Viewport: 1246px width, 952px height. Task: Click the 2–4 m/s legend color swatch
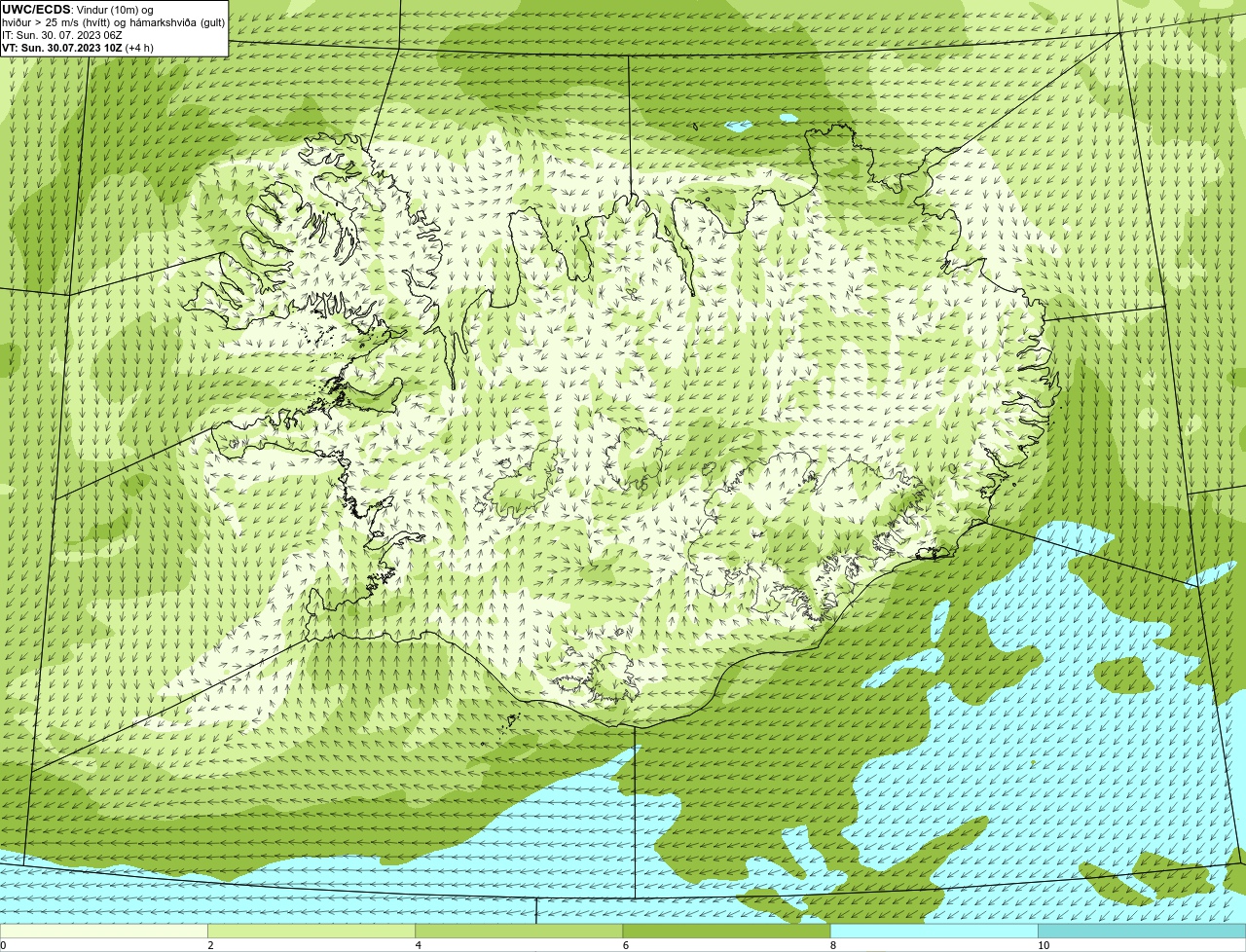click(311, 932)
